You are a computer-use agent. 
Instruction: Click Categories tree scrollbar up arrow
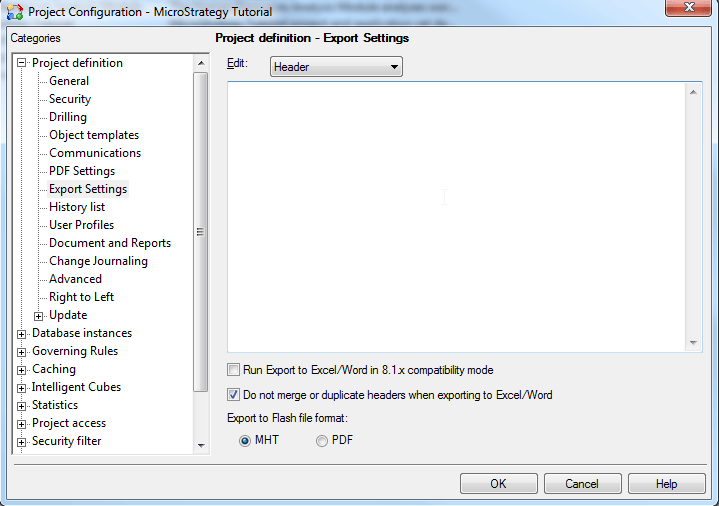(201, 63)
